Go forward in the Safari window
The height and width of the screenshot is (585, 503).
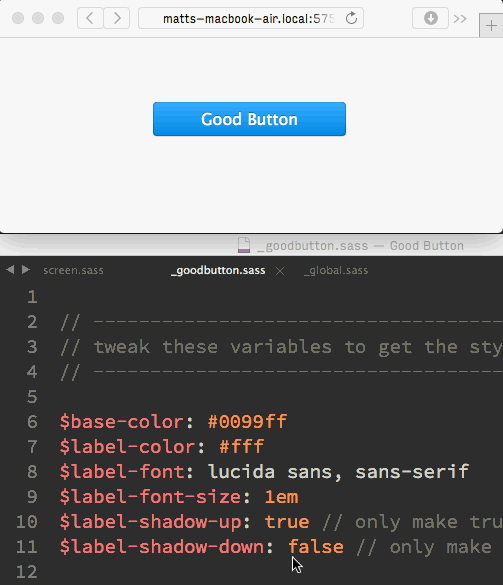coord(117,18)
